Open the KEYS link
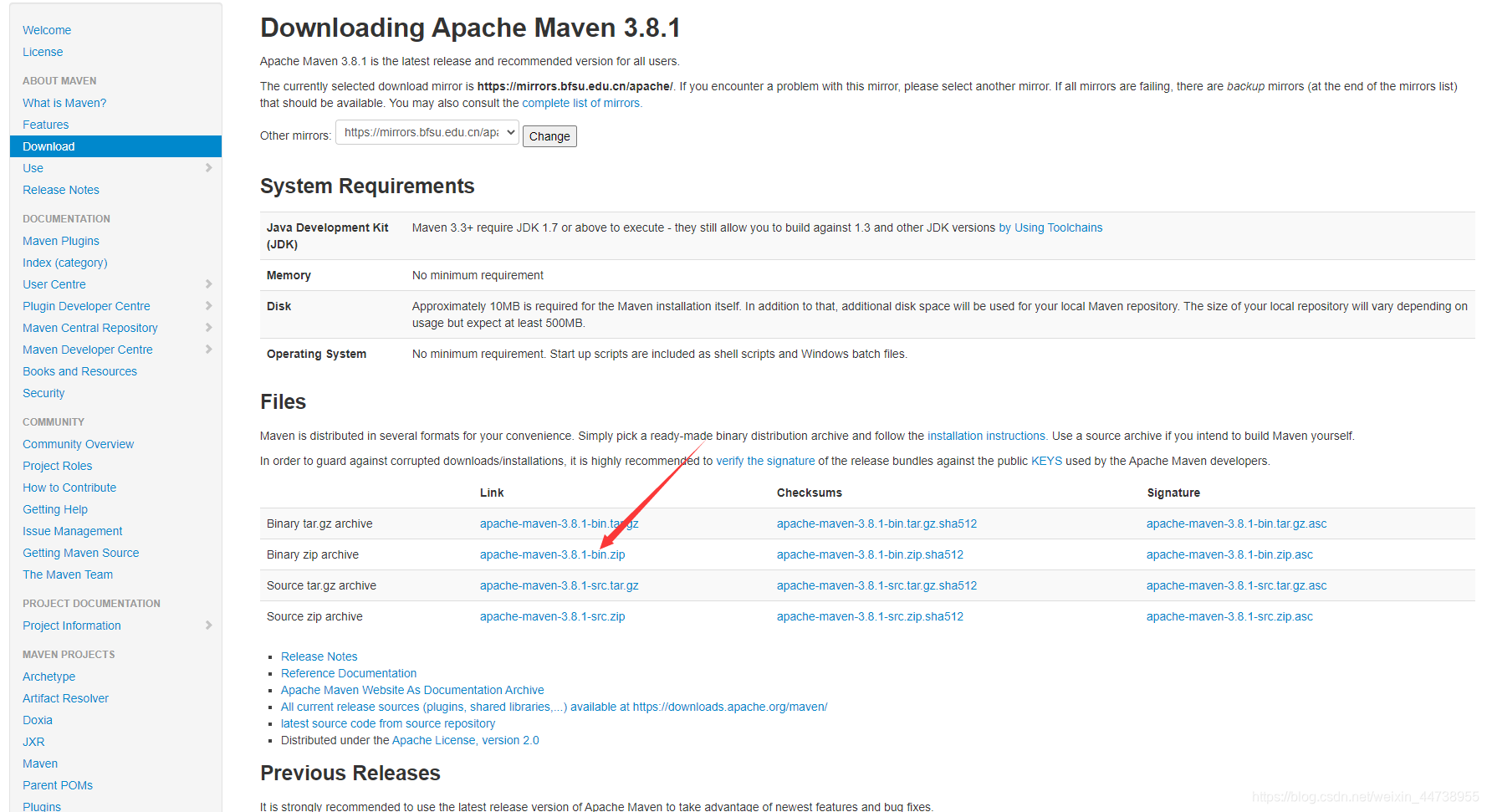The image size is (1487, 812). [x=1046, y=461]
